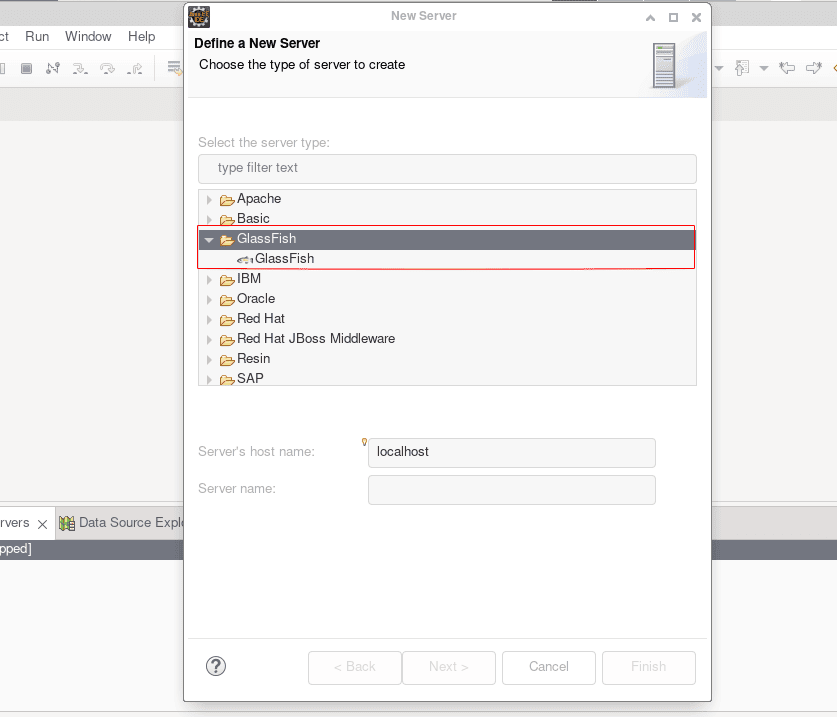Click the Data Source Explorer map icon

click(66, 522)
